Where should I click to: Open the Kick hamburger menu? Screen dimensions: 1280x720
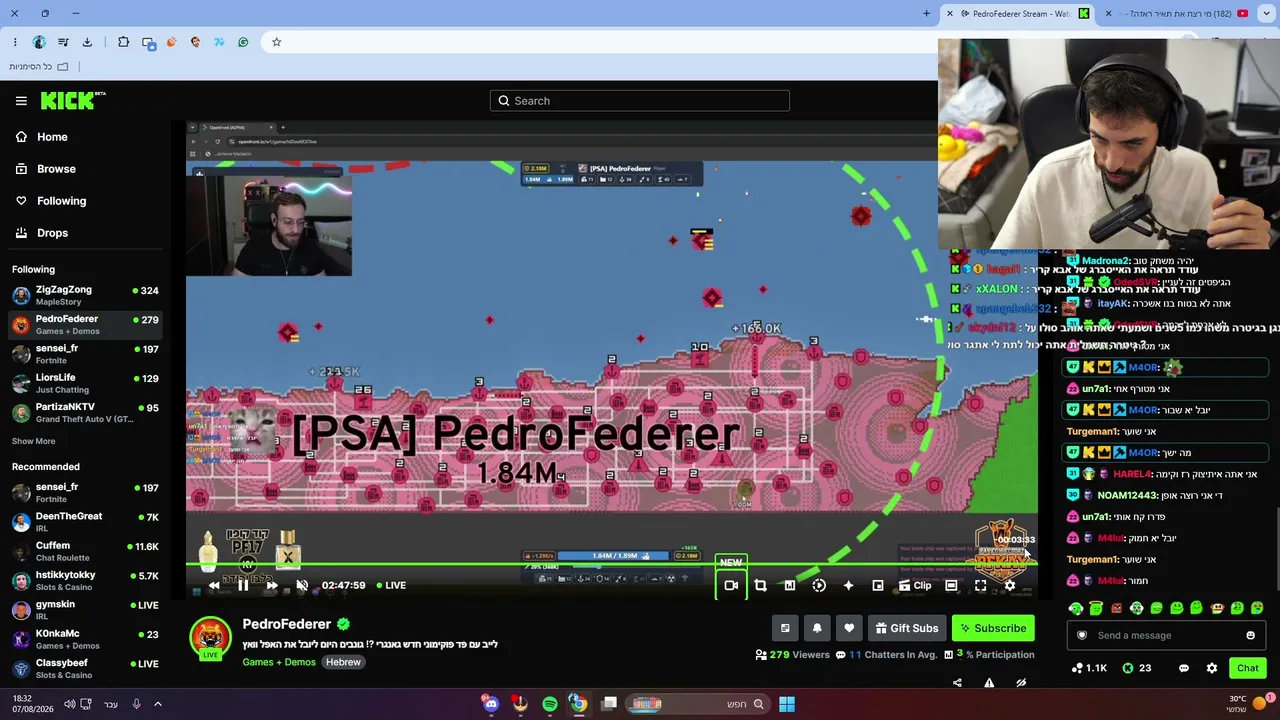[x=21, y=100]
